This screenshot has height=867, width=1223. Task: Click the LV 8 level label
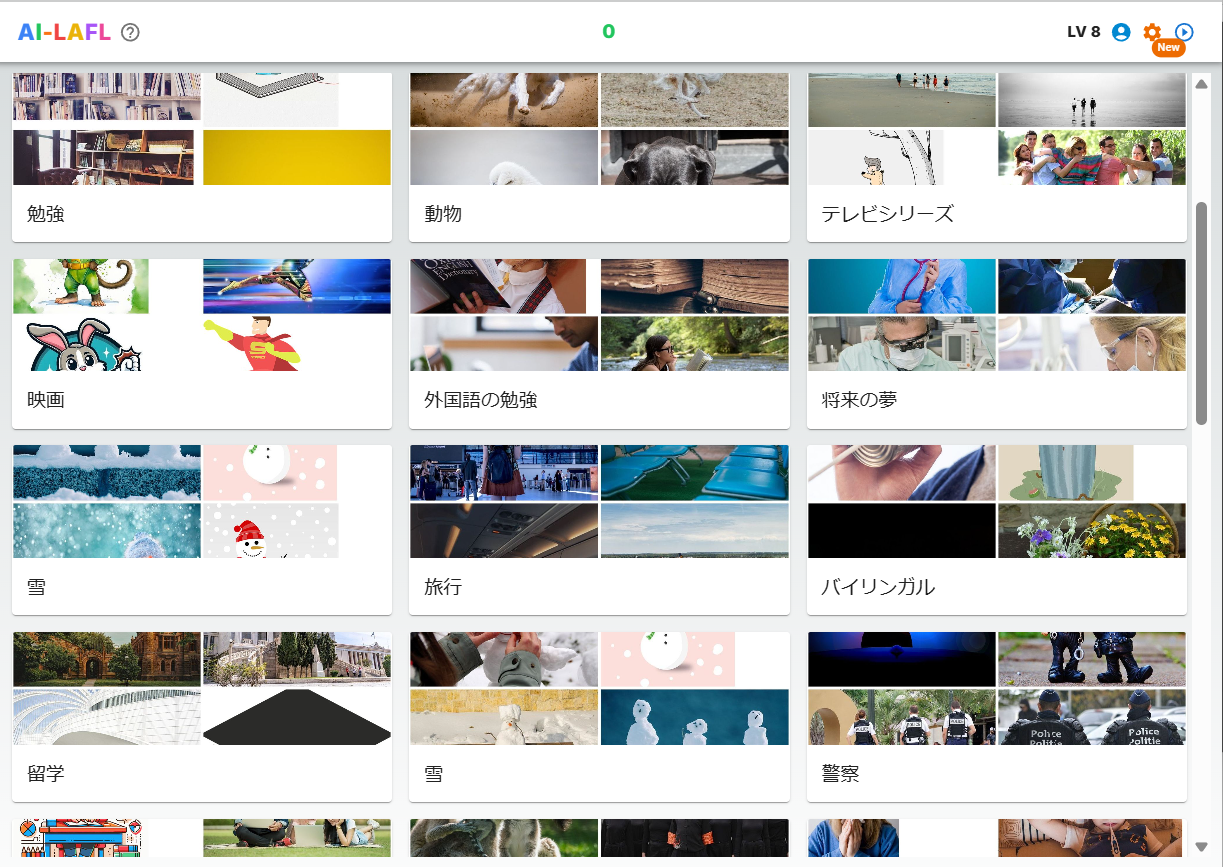[x=1084, y=32]
